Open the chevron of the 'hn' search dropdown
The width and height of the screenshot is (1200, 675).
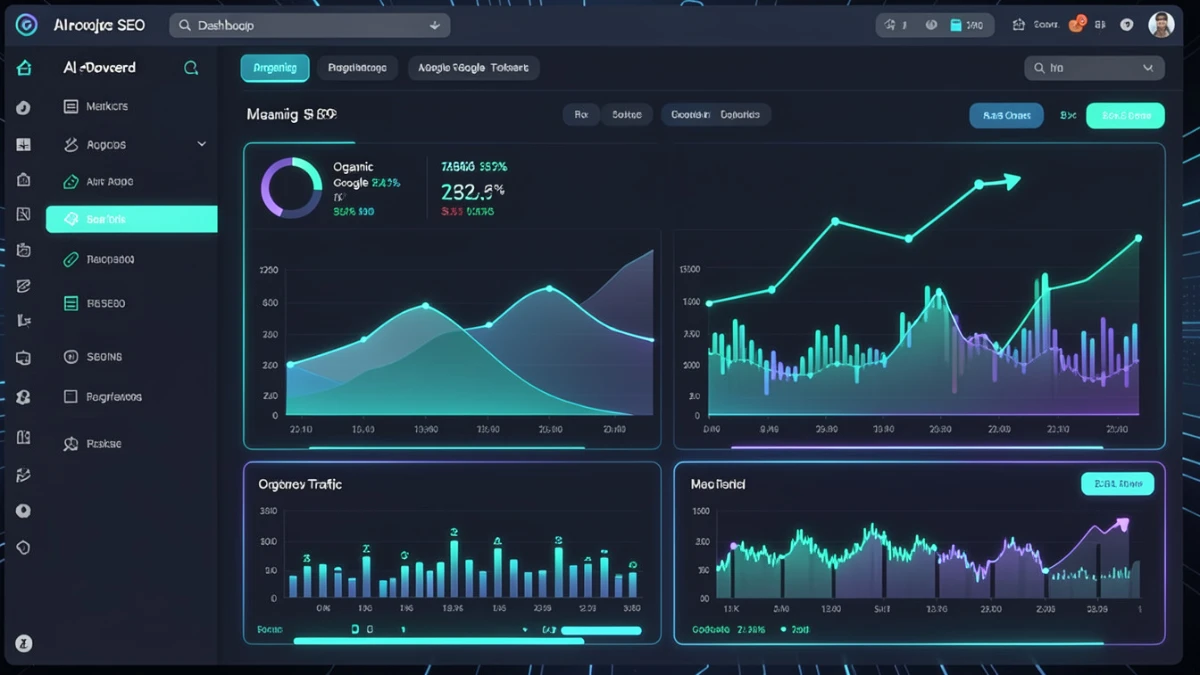pos(1147,68)
